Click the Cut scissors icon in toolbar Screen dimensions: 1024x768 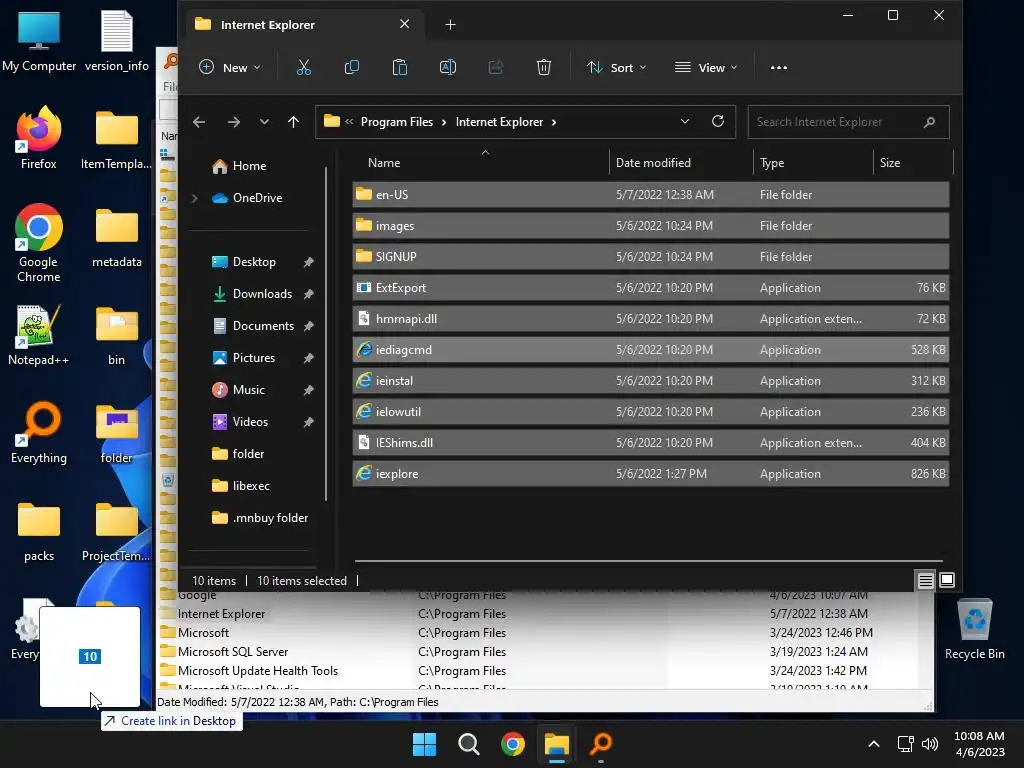pos(304,67)
